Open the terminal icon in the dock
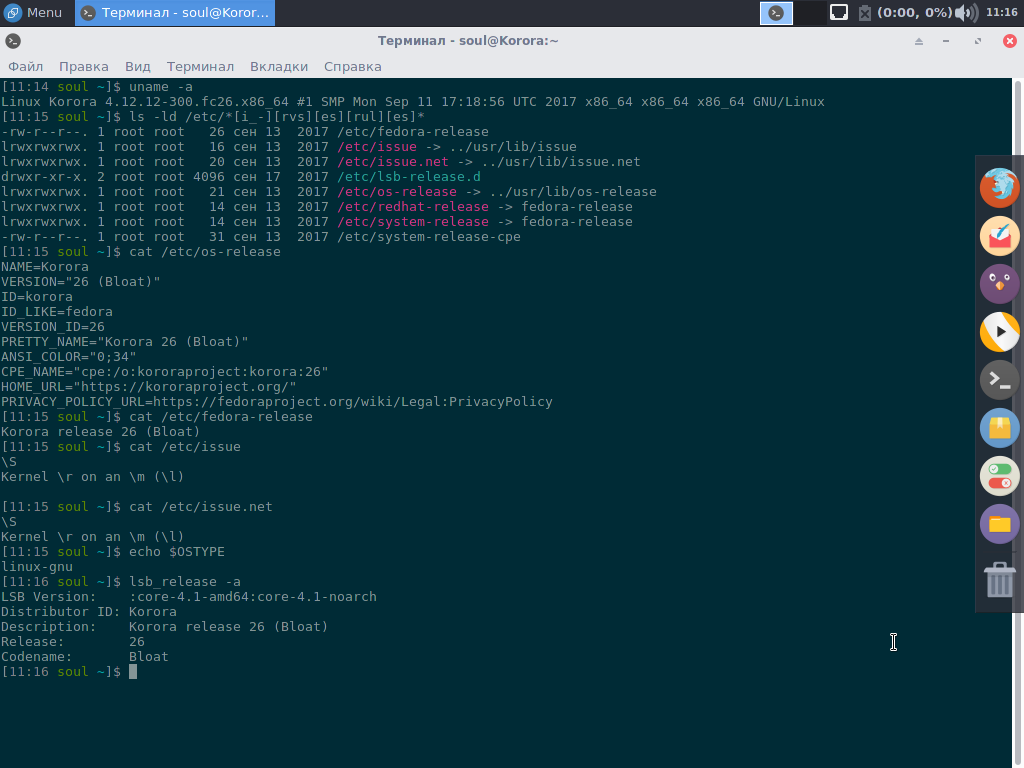This screenshot has width=1024, height=768. point(999,379)
